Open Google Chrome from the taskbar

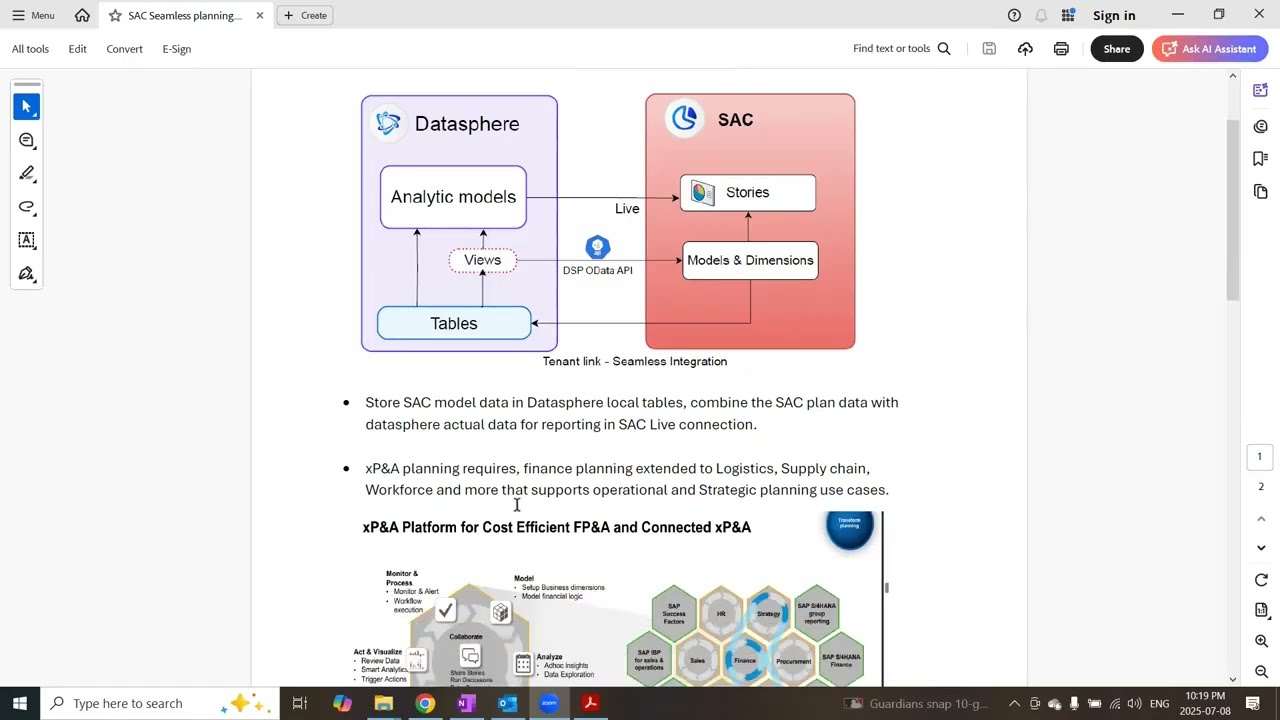[425, 703]
